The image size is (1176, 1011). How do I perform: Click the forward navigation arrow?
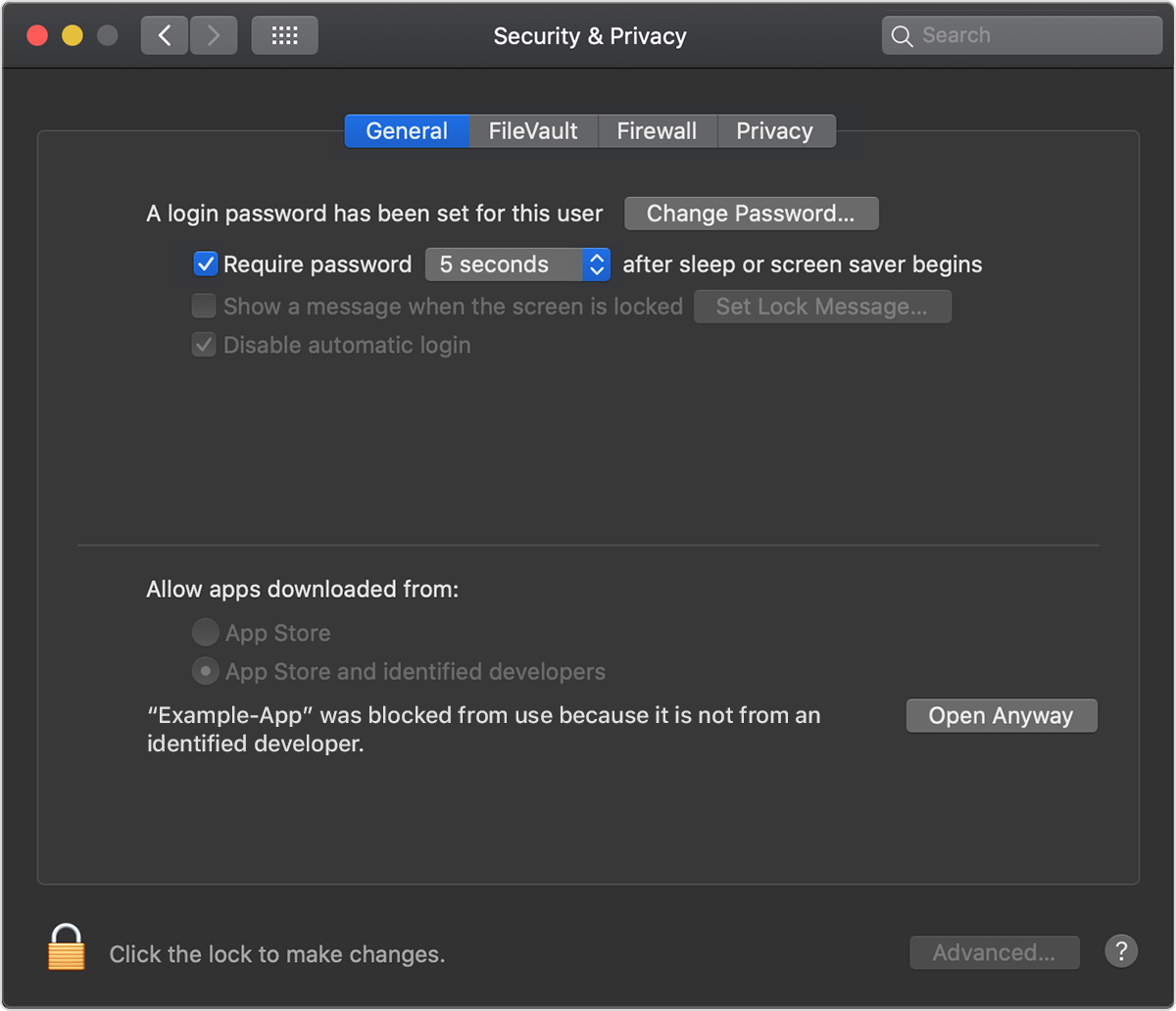coord(213,34)
